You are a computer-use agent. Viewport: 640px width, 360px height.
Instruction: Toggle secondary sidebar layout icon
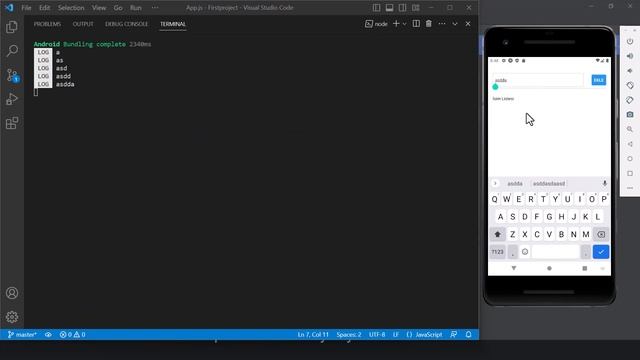coord(402,7)
